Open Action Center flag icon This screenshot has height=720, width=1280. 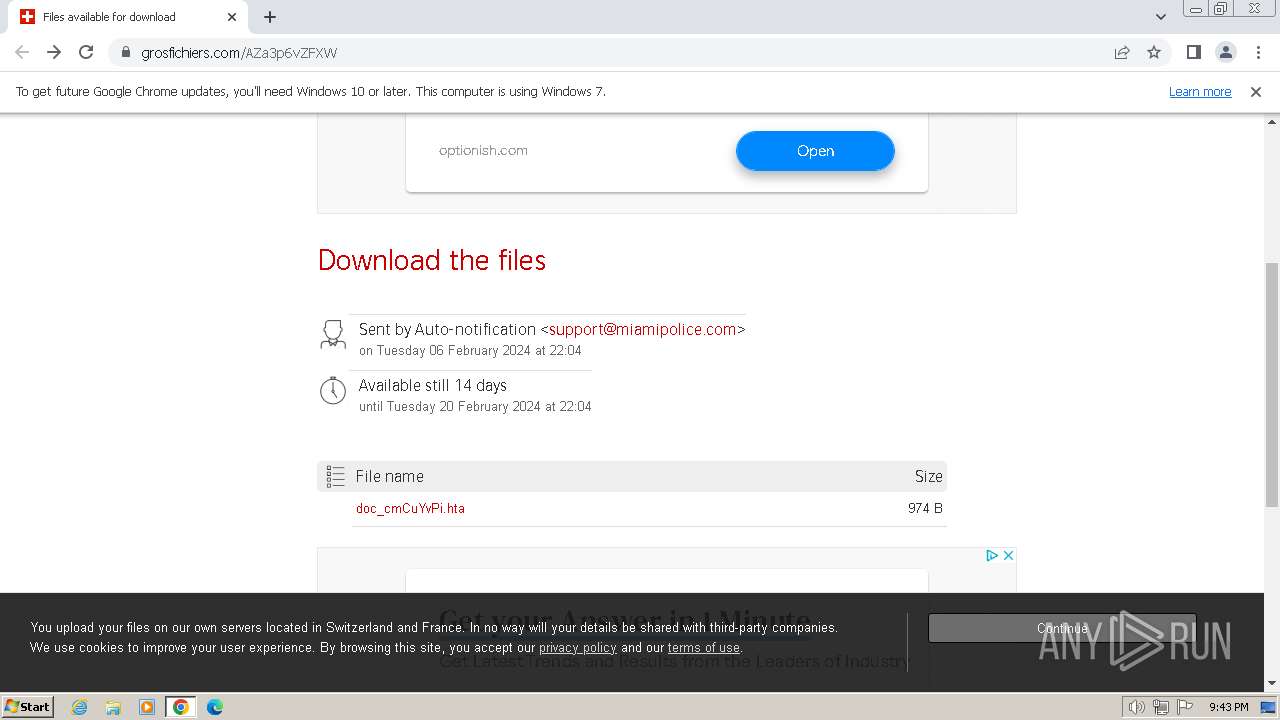click(x=1185, y=707)
